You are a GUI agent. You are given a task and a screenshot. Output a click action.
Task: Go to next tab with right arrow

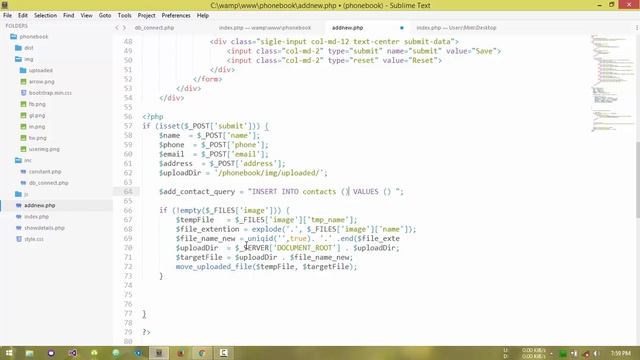pos(124,28)
